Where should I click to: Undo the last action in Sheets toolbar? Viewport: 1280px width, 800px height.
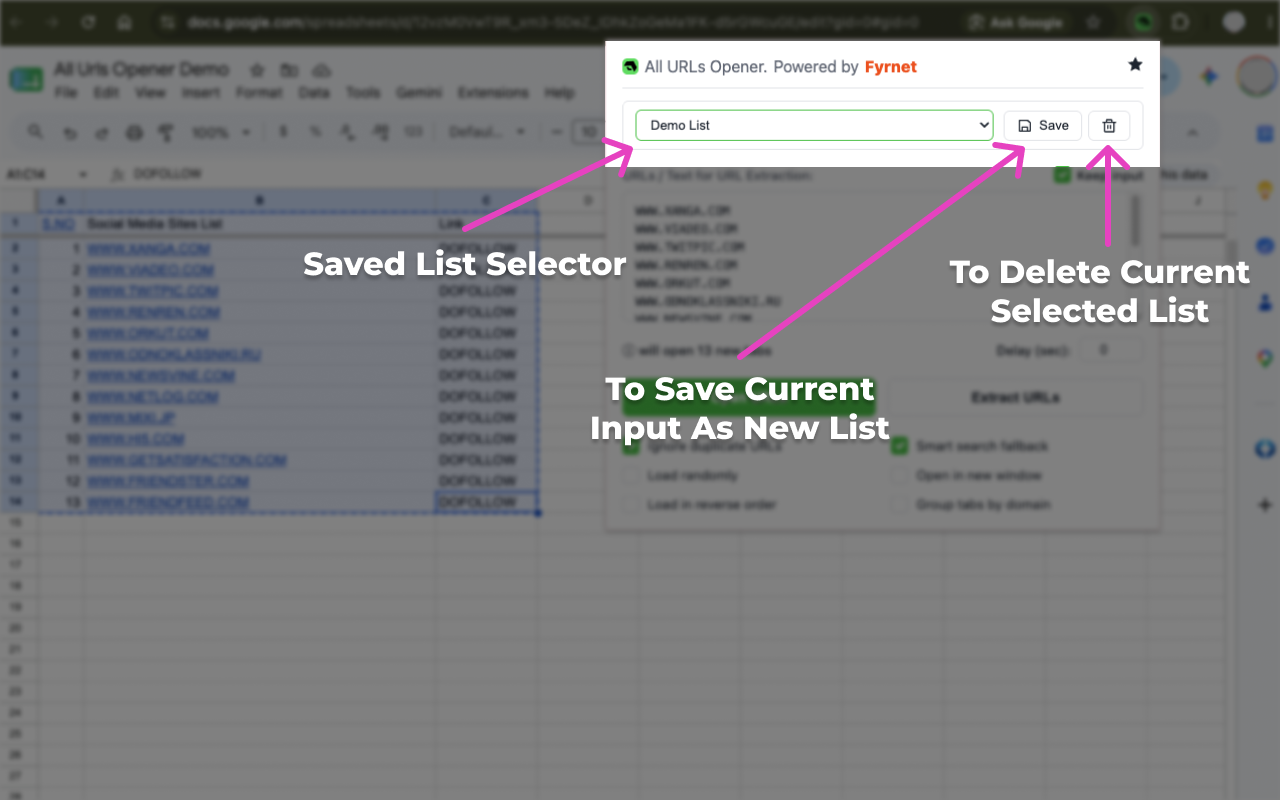coord(69,132)
